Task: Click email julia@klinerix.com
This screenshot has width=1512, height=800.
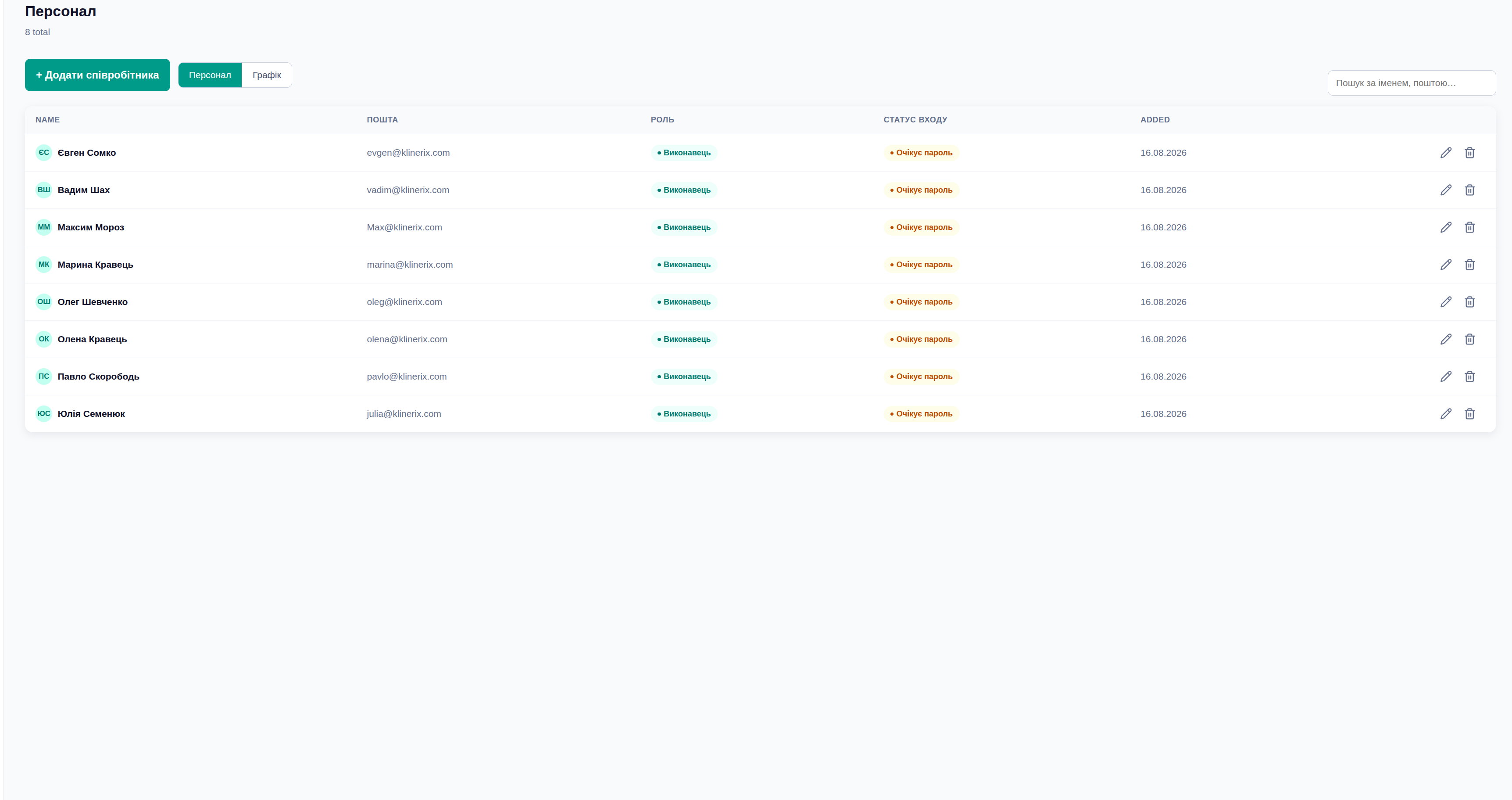Action: (404, 413)
